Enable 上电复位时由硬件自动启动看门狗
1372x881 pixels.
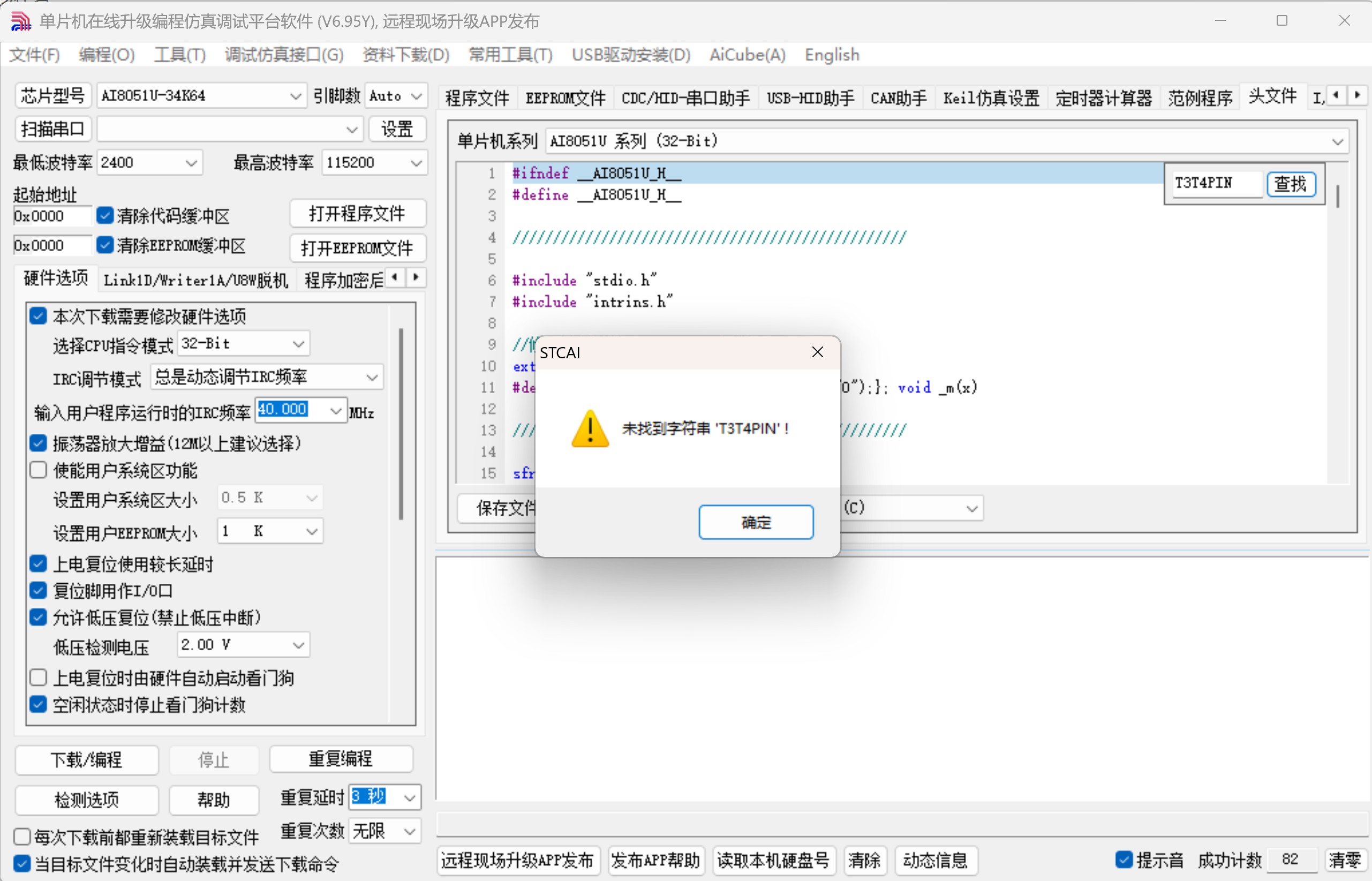click(39, 678)
